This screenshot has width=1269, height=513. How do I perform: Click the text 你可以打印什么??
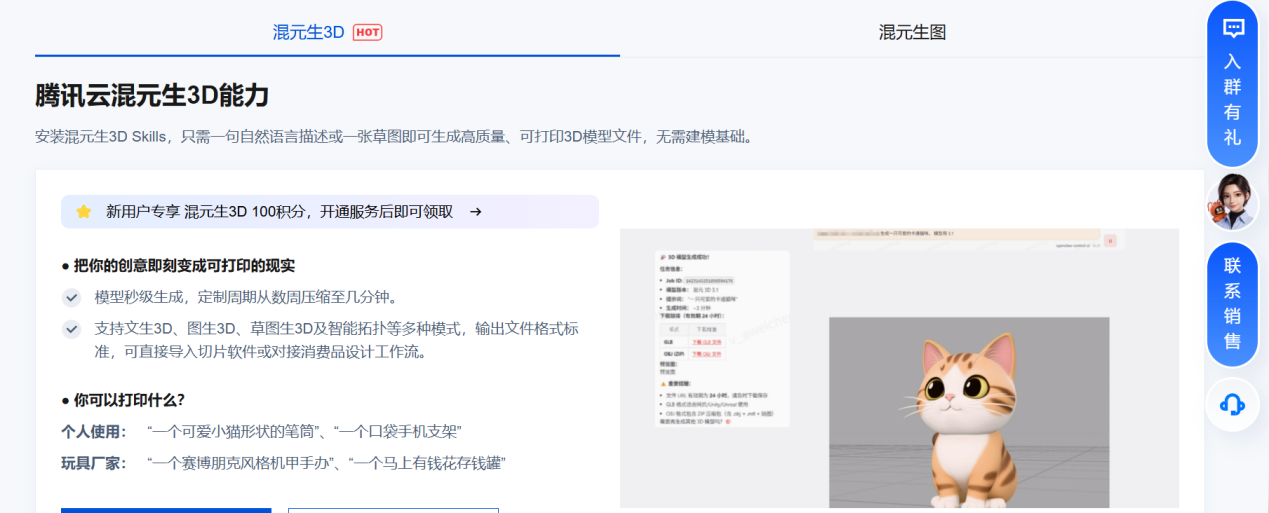[129, 400]
